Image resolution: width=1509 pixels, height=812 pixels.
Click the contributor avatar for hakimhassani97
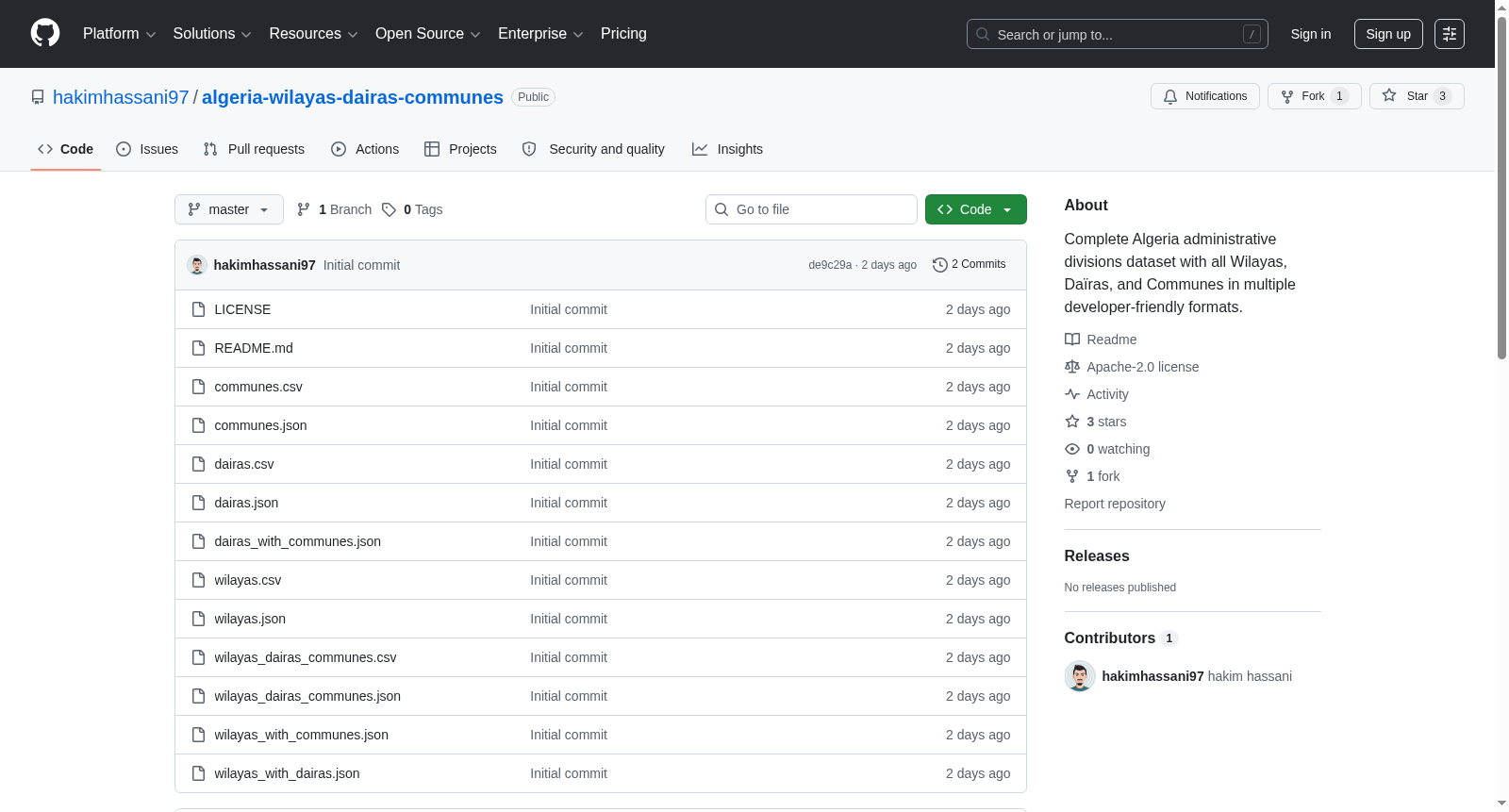[x=1080, y=676]
